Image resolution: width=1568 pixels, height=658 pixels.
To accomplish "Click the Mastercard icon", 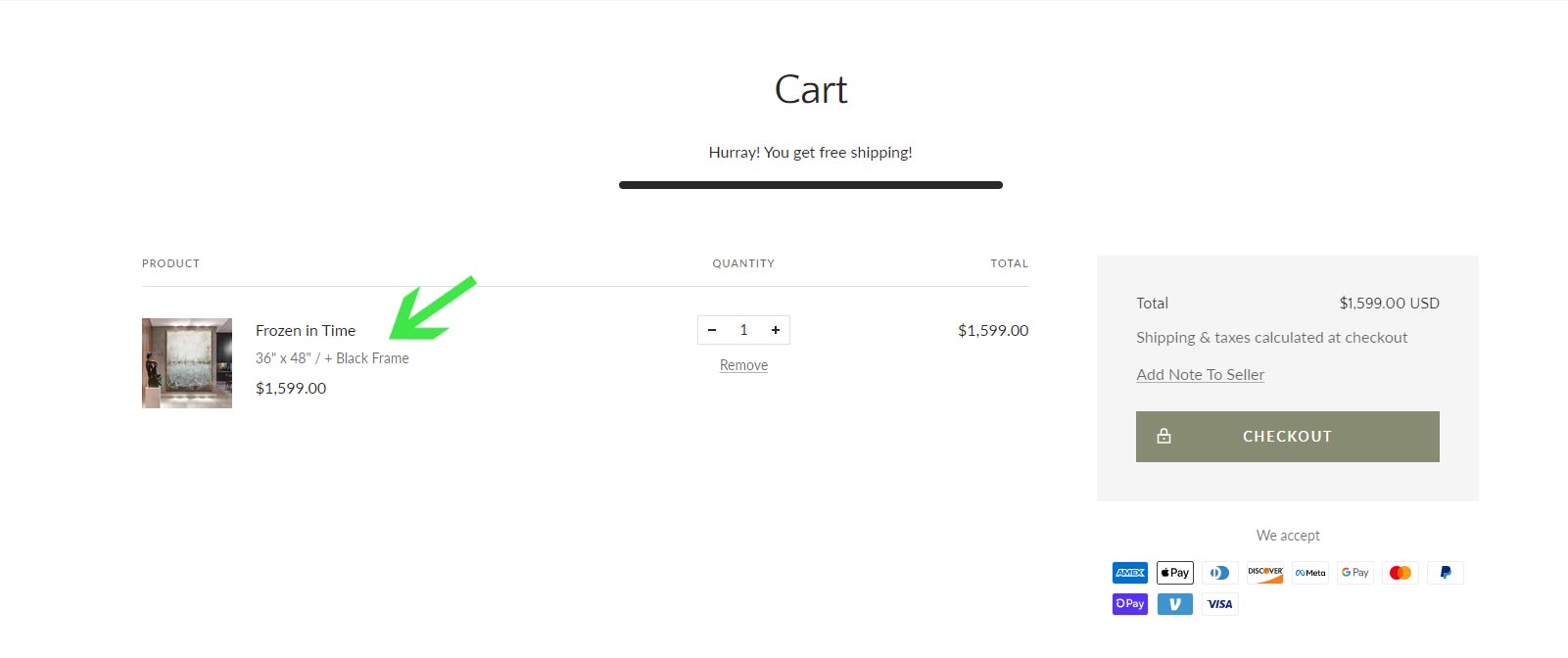I will click(1401, 573).
